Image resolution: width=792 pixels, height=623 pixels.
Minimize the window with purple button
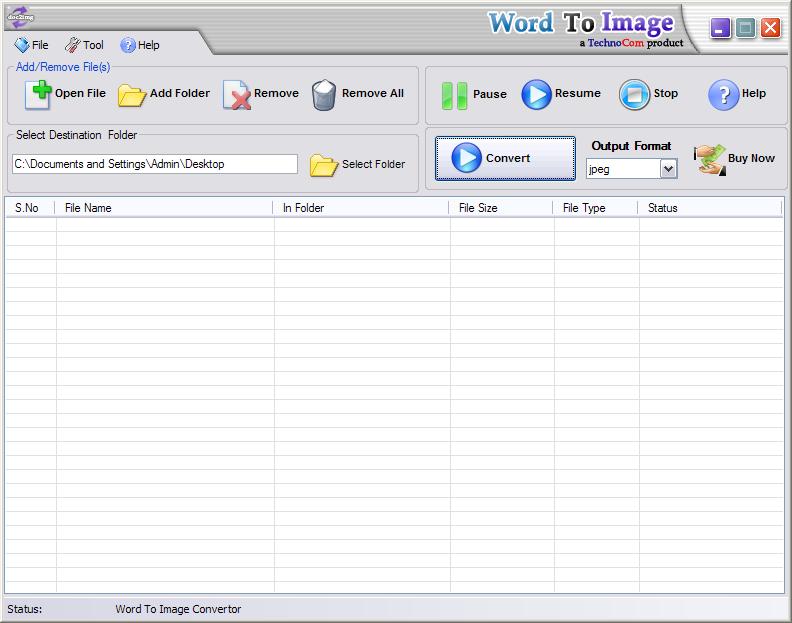[720, 28]
